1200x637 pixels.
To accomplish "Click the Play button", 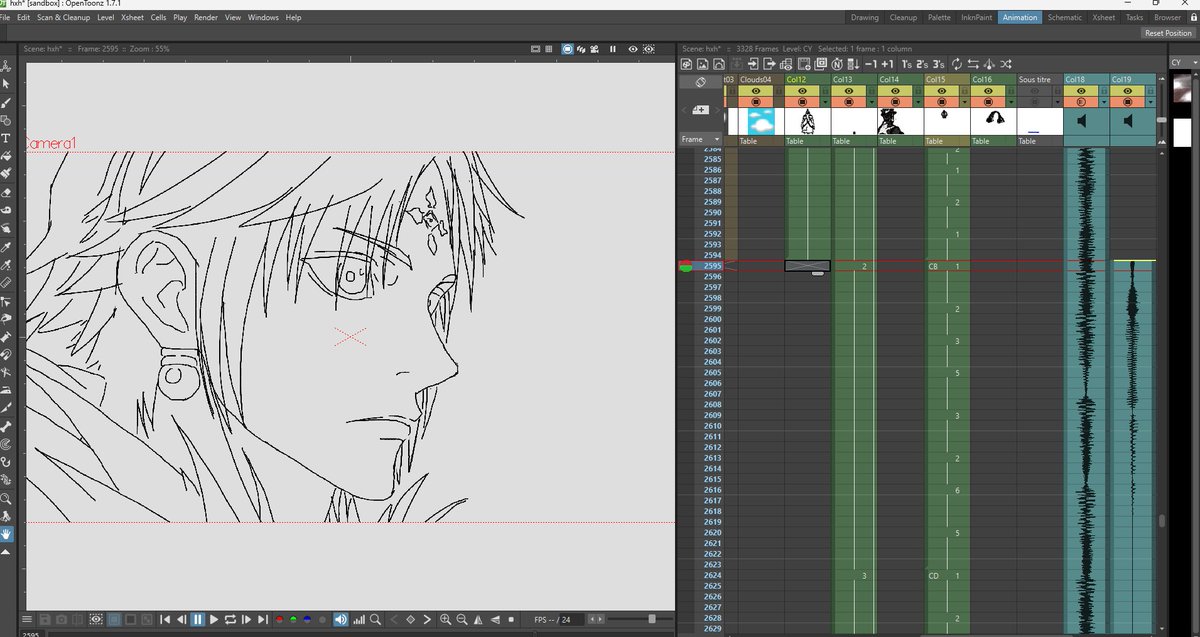I will pos(214,620).
